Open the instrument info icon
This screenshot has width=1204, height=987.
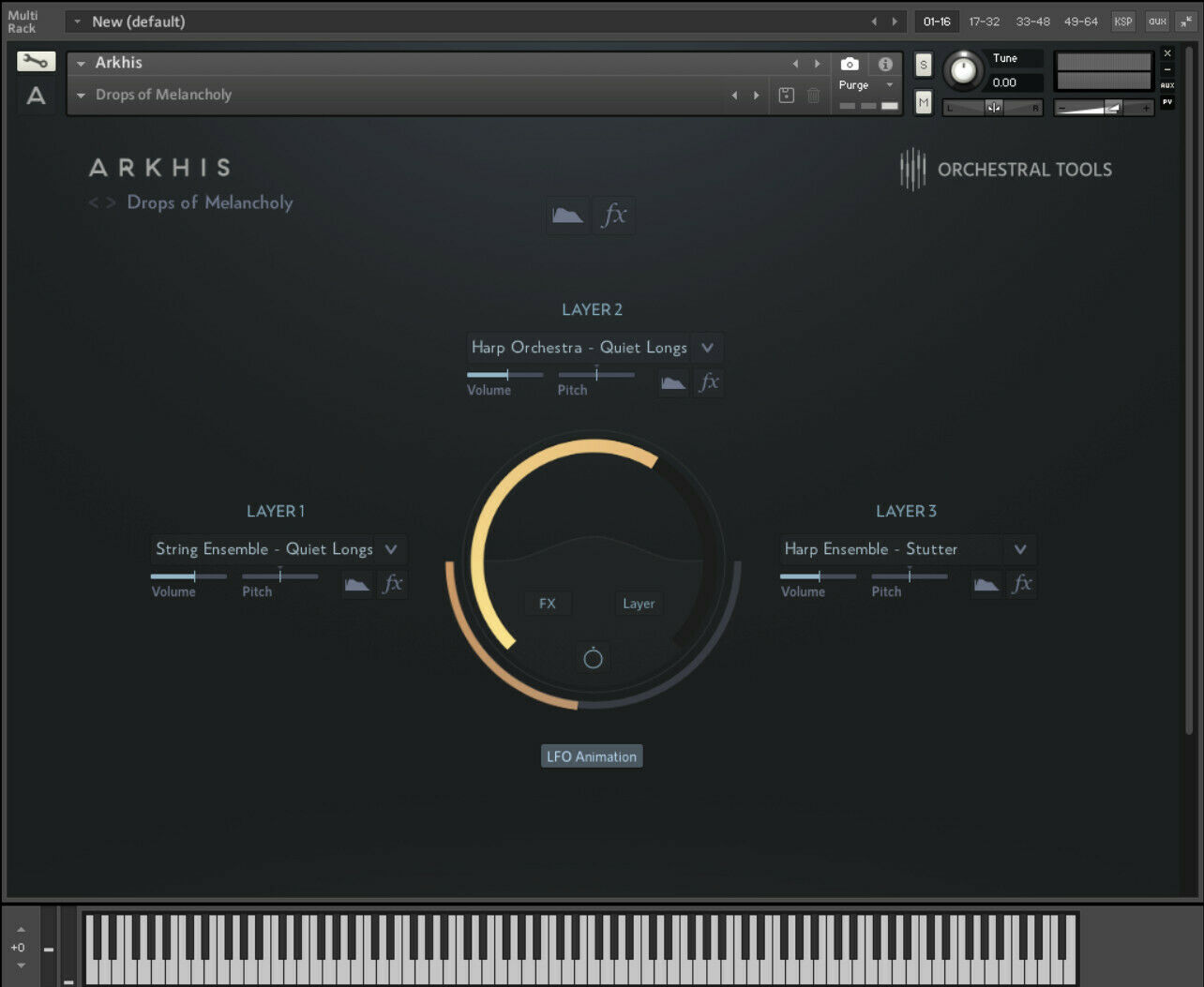[x=885, y=64]
